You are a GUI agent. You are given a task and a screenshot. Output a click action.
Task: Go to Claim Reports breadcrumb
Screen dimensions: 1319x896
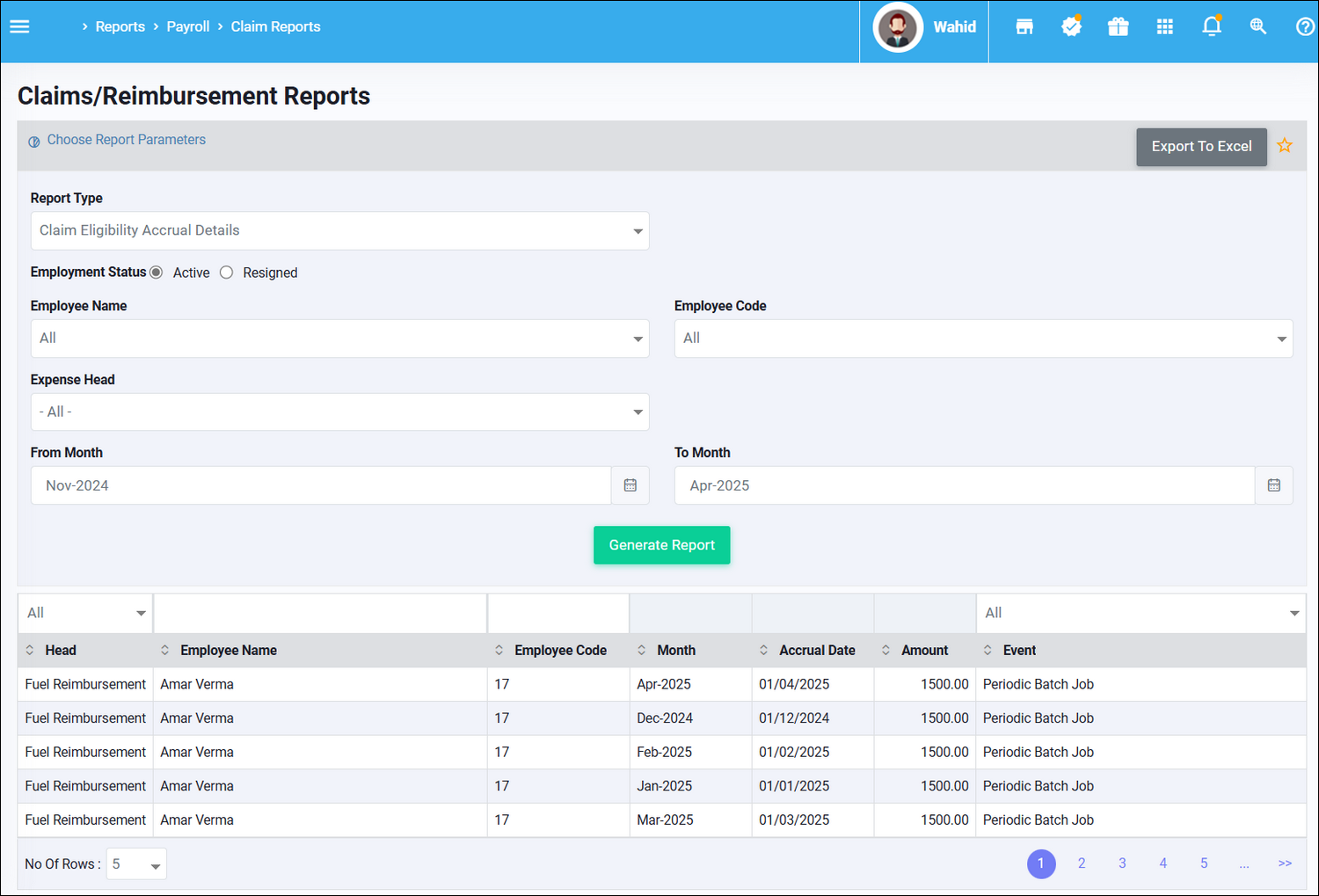tap(275, 26)
